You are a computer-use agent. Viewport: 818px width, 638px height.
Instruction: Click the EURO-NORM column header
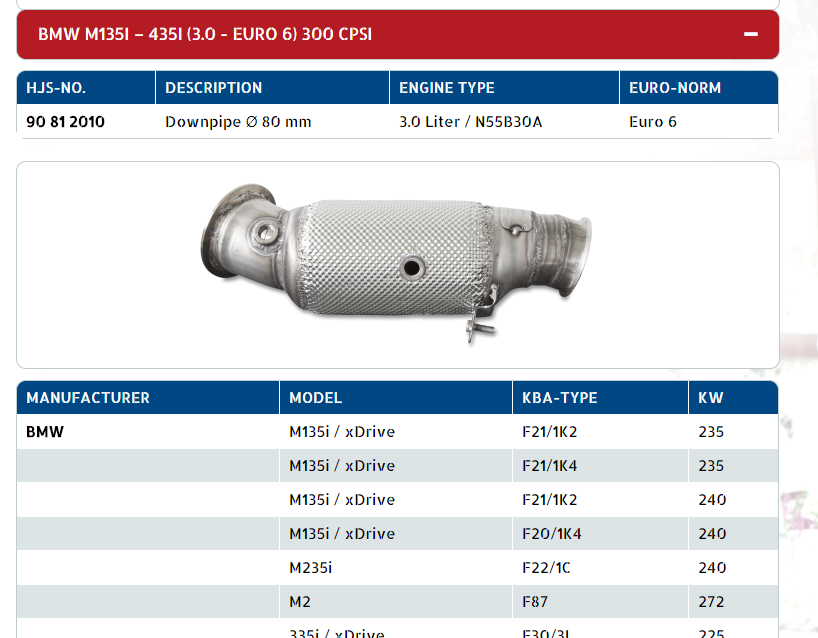pyautogui.click(x=699, y=88)
